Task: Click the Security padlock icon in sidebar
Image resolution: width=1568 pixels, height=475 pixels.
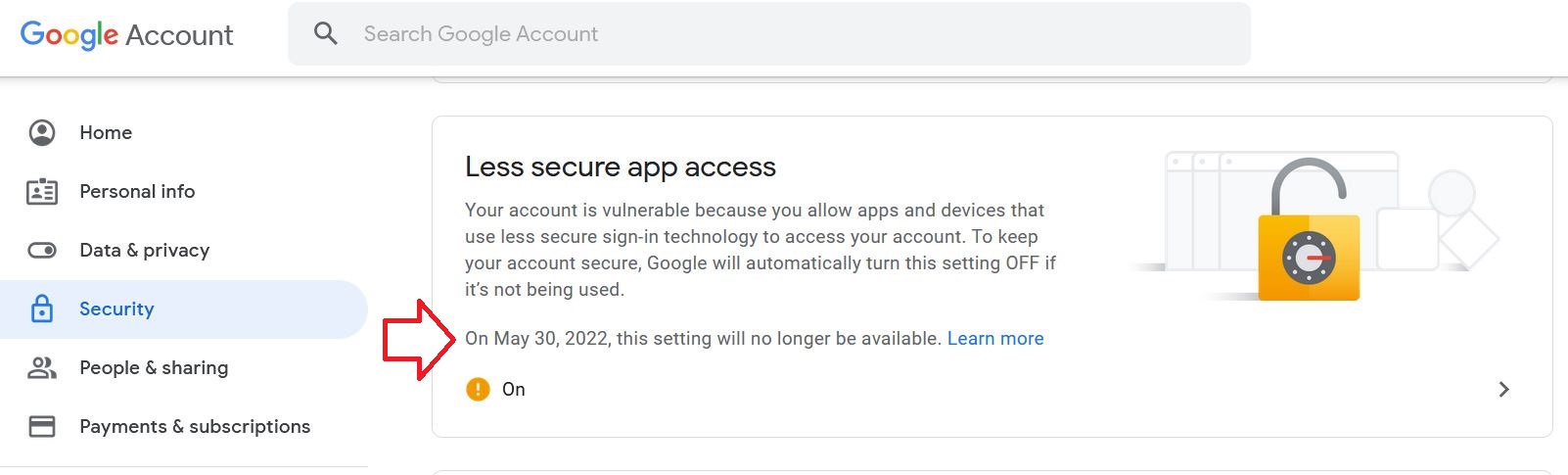Action: coord(42,309)
